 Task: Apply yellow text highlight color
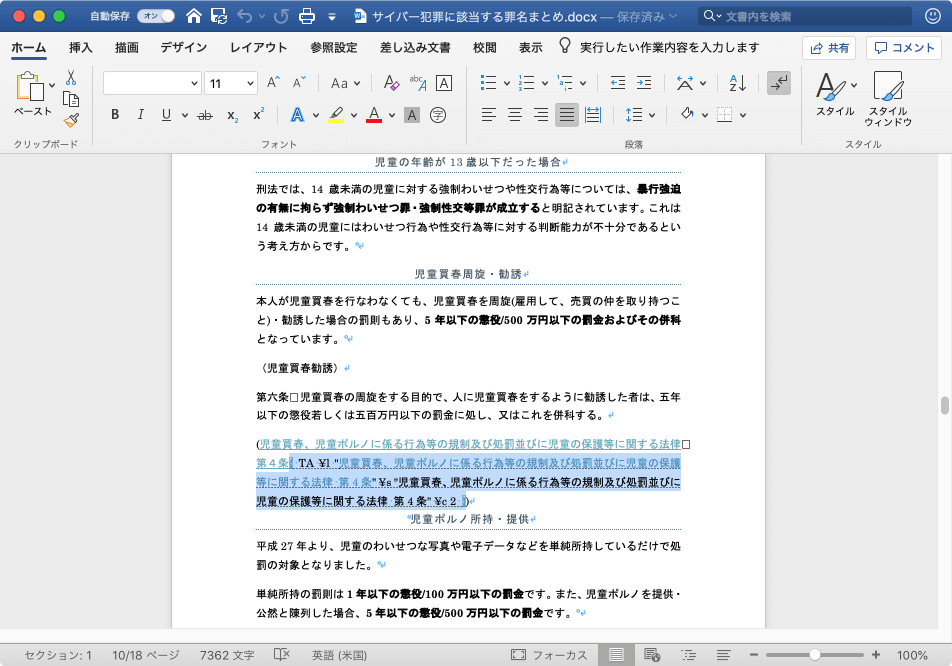336,115
